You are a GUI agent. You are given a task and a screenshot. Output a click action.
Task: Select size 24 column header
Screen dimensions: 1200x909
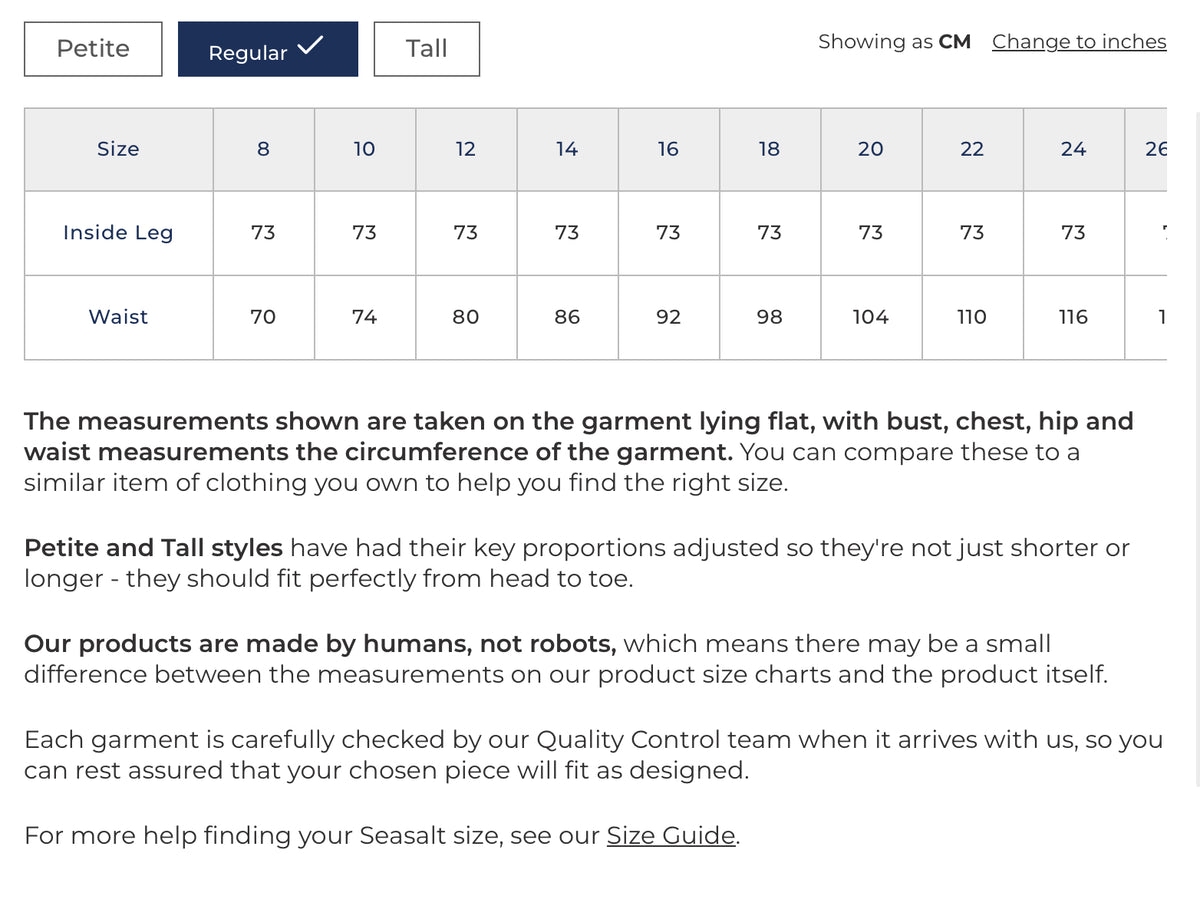tap(1073, 149)
